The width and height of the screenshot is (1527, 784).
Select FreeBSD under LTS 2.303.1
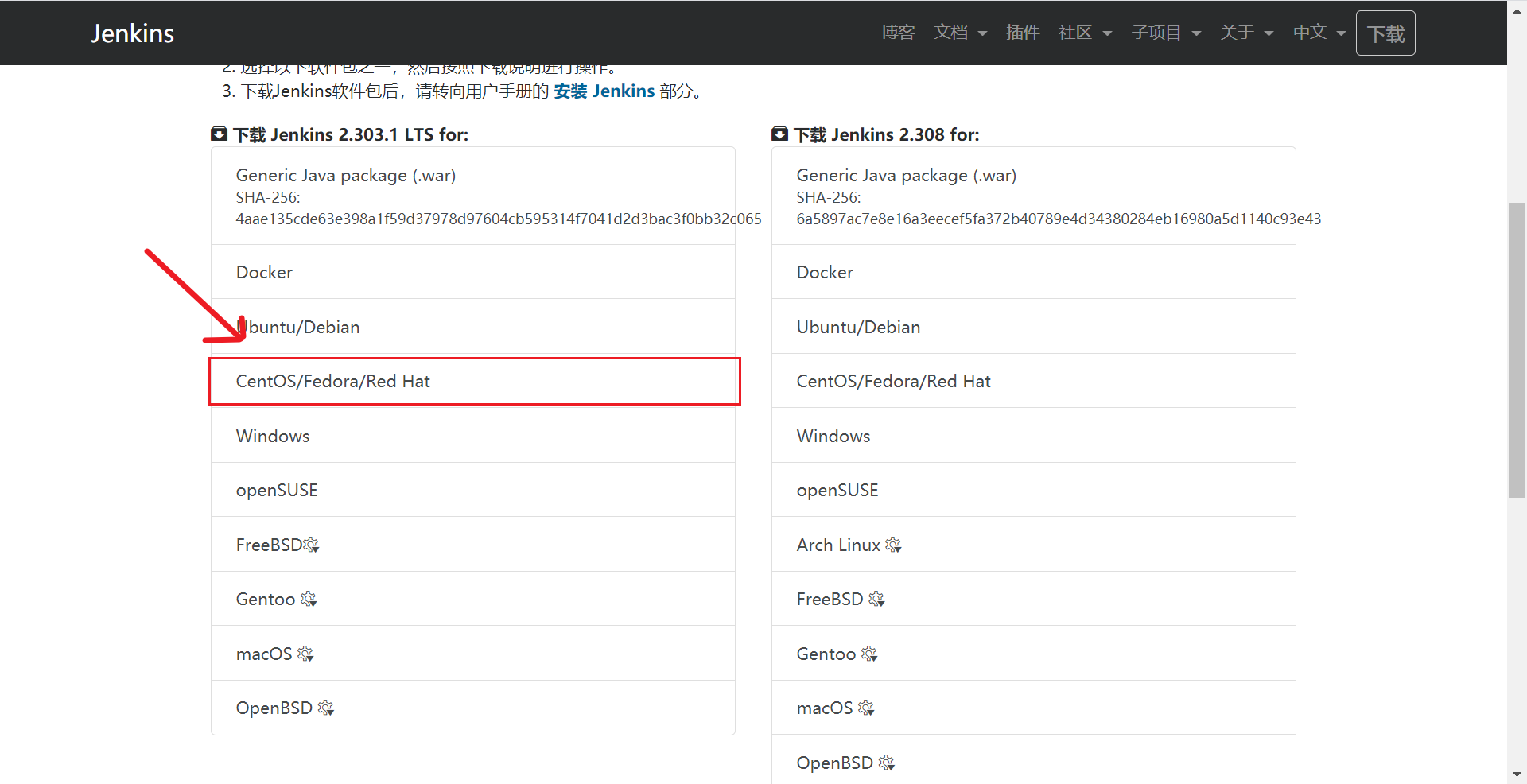coord(473,545)
